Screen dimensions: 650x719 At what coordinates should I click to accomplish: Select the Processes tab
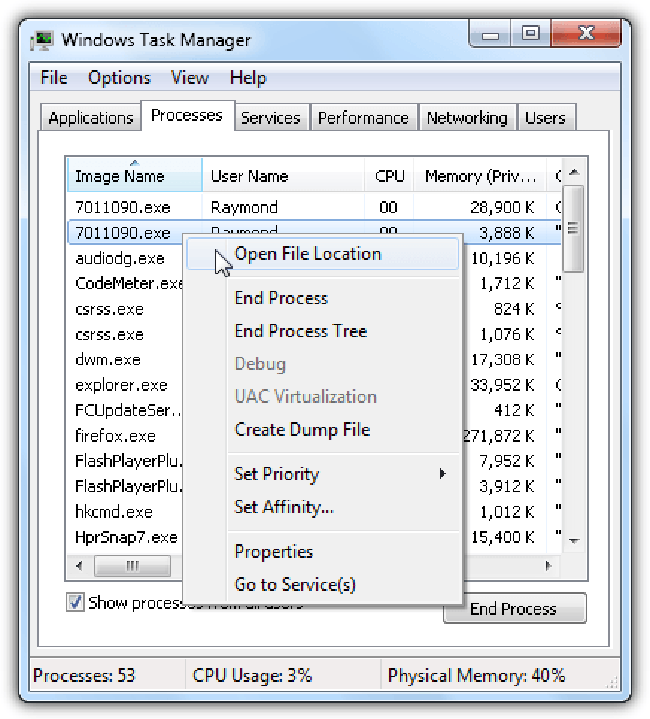pyautogui.click(x=187, y=115)
